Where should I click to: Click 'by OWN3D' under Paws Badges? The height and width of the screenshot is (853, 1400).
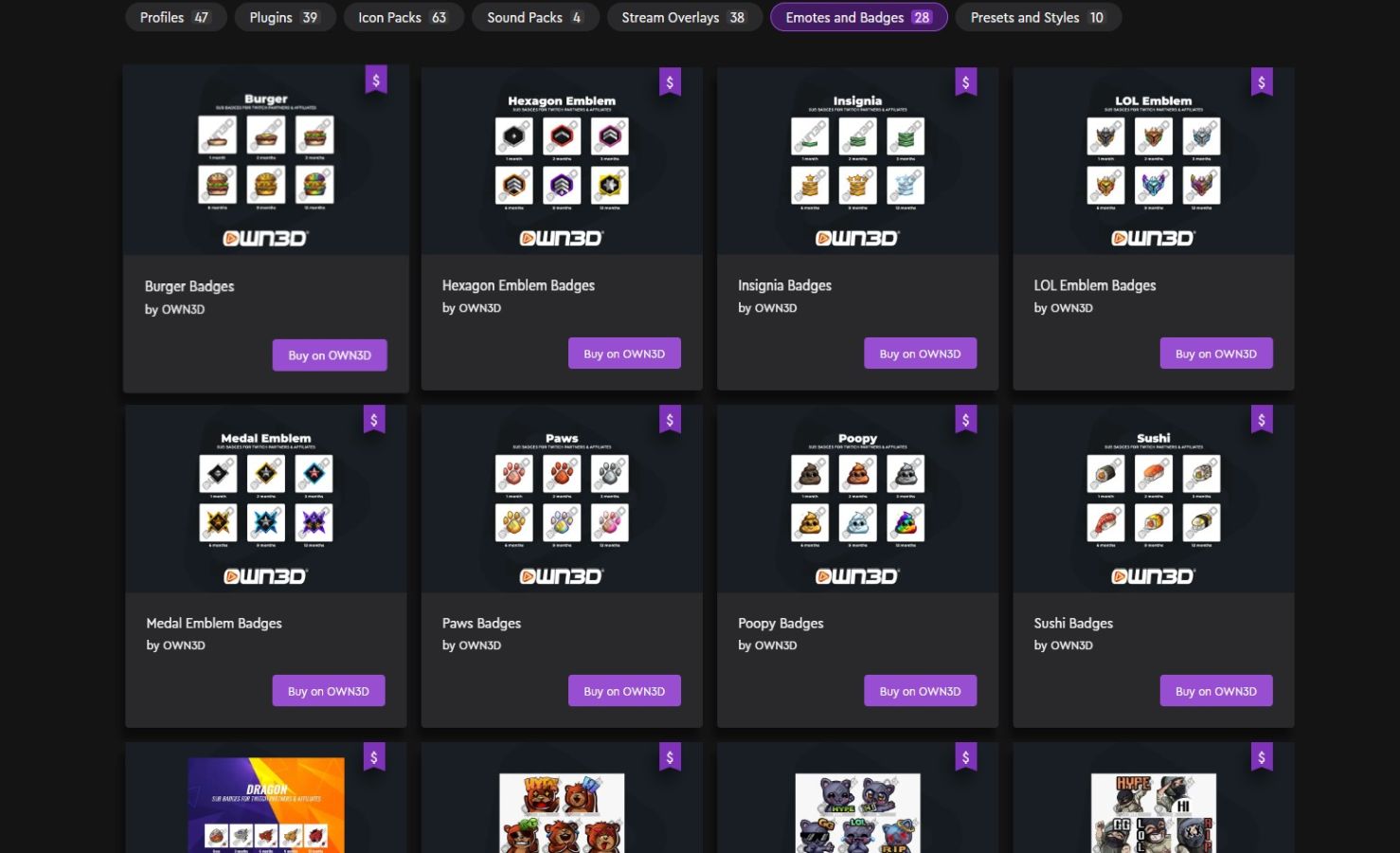[472, 645]
